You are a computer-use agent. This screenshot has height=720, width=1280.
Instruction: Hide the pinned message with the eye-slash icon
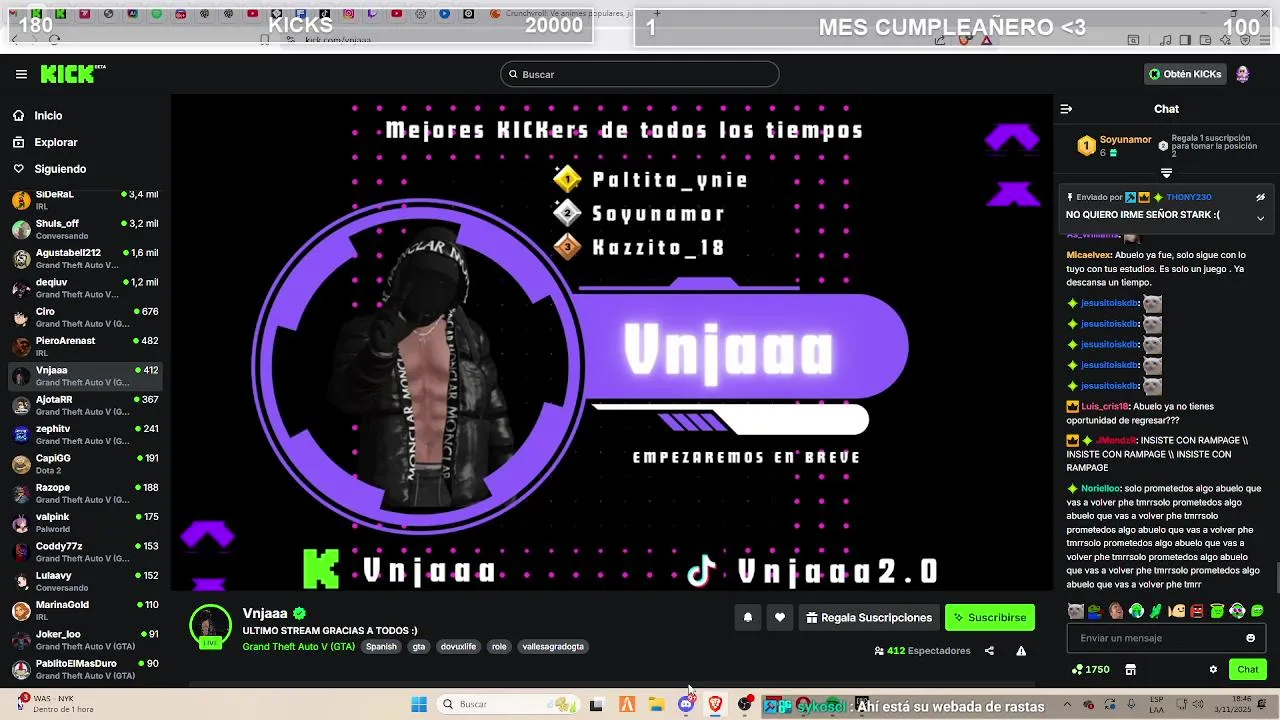[x=1260, y=198]
